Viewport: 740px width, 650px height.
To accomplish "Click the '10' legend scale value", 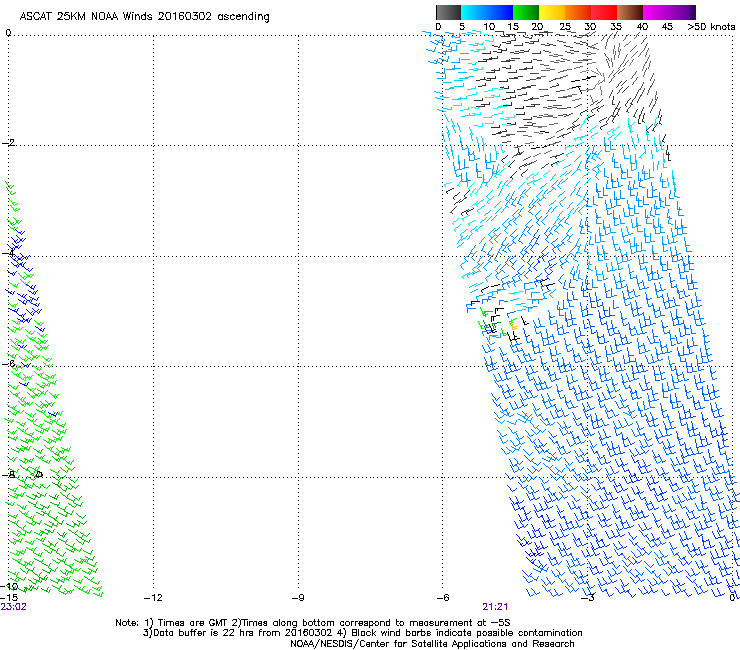I will click(x=489, y=27).
